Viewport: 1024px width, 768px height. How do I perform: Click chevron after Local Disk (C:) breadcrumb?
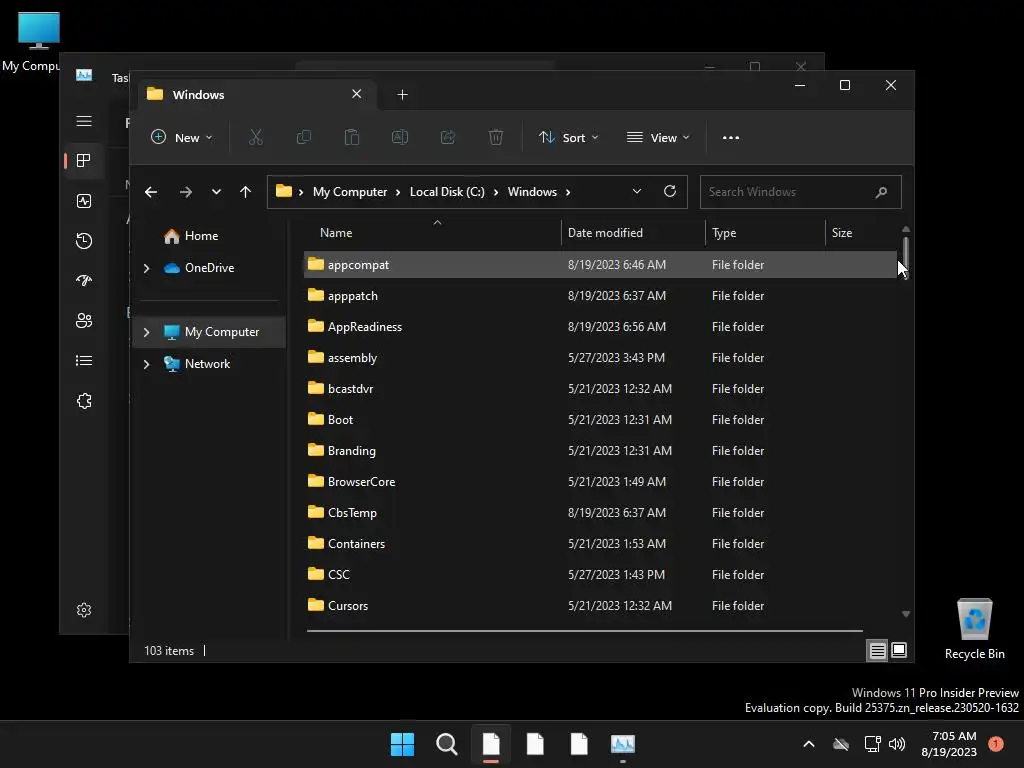[496, 192]
